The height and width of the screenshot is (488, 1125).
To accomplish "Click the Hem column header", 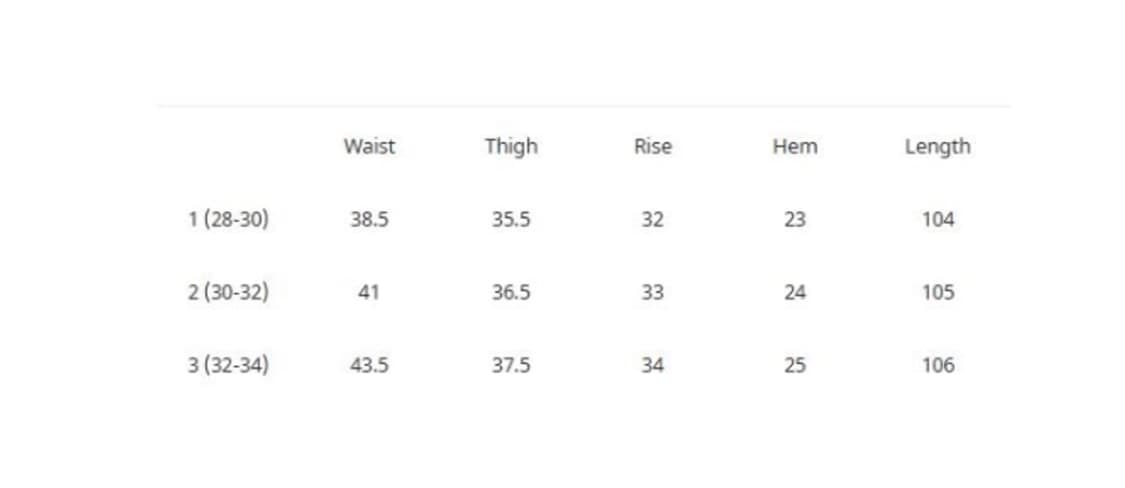I will click(x=795, y=146).
